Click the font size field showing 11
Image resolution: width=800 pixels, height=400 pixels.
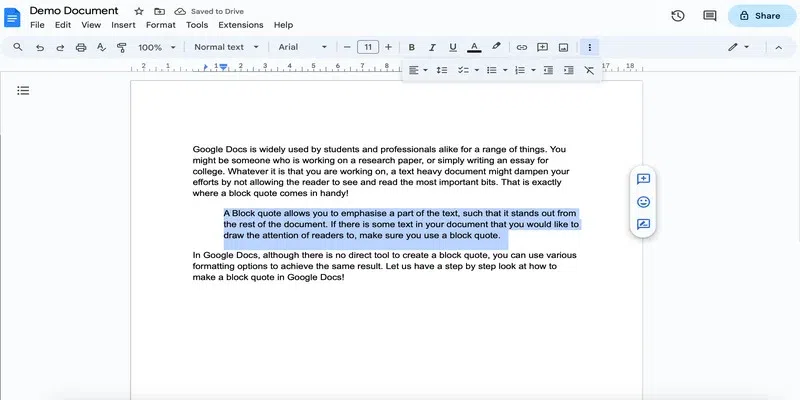368,47
